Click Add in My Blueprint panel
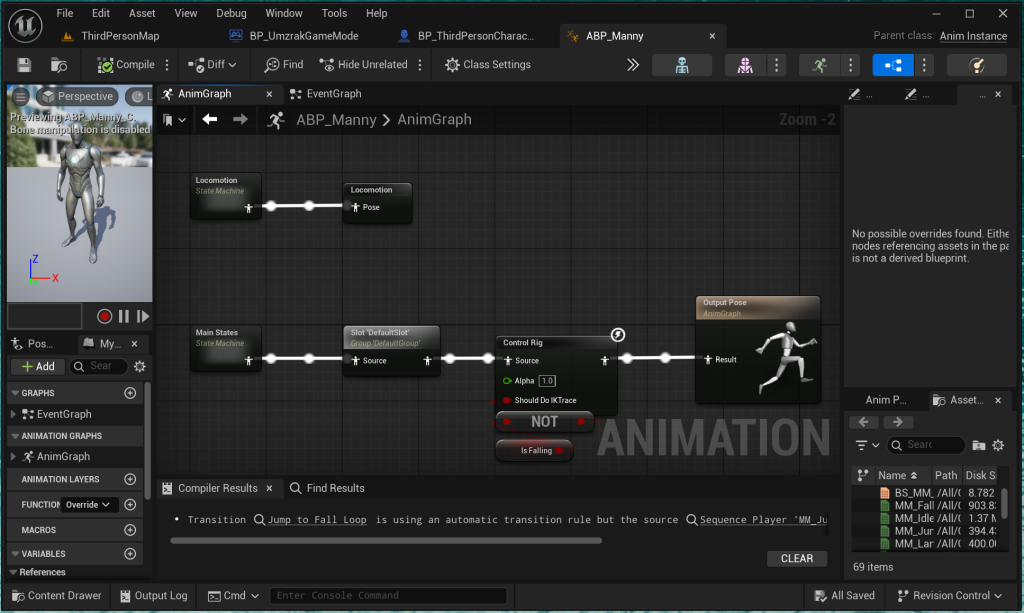Screen dimensions: 1024x613 [x=38, y=366]
